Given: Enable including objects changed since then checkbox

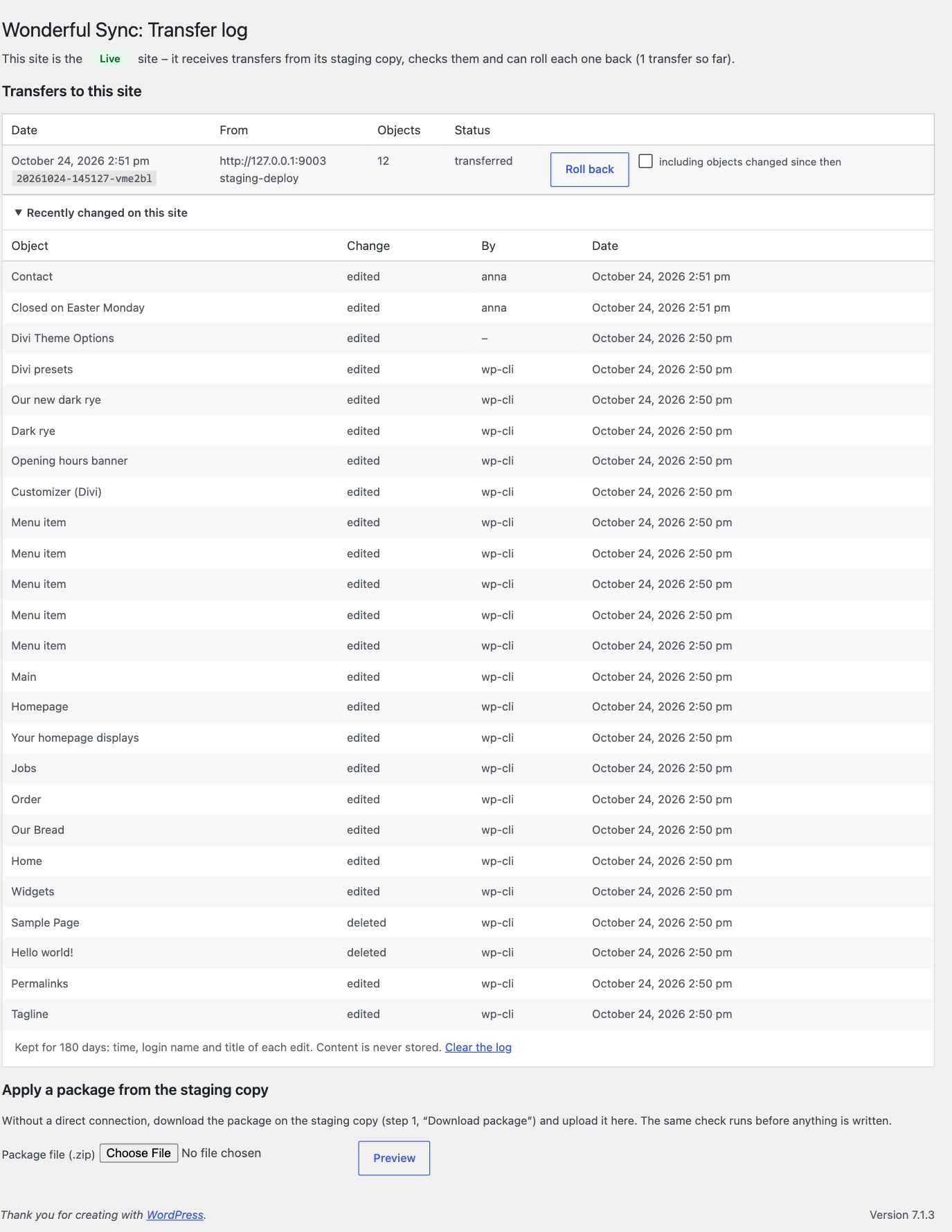Looking at the screenshot, I should coord(645,161).
